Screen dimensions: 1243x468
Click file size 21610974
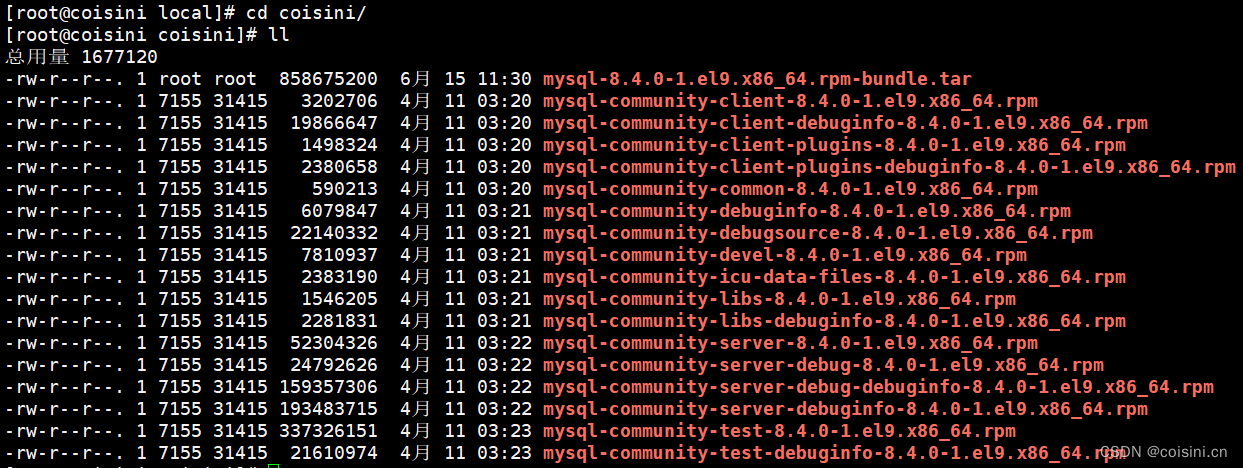coord(334,453)
